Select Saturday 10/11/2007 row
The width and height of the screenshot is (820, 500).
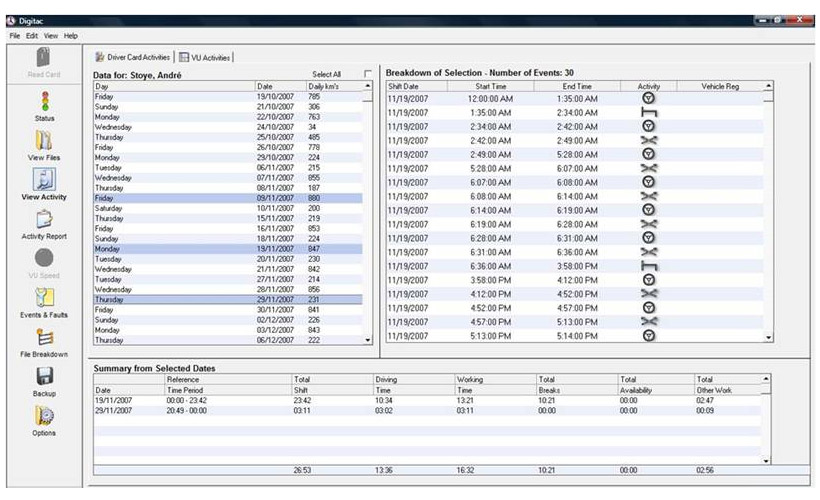click(x=228, y=208)
